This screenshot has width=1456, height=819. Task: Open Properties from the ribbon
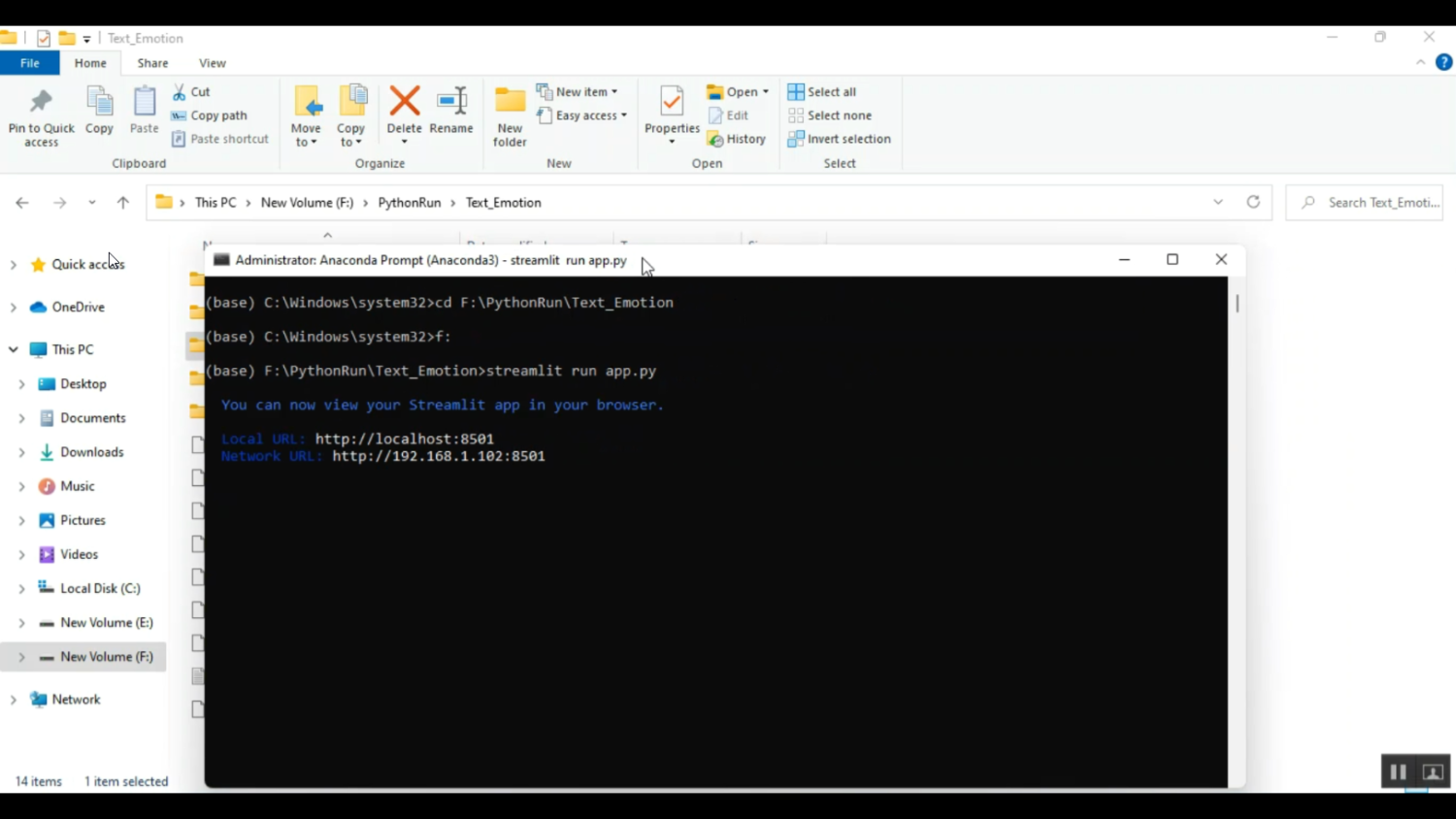coord(672,102)
